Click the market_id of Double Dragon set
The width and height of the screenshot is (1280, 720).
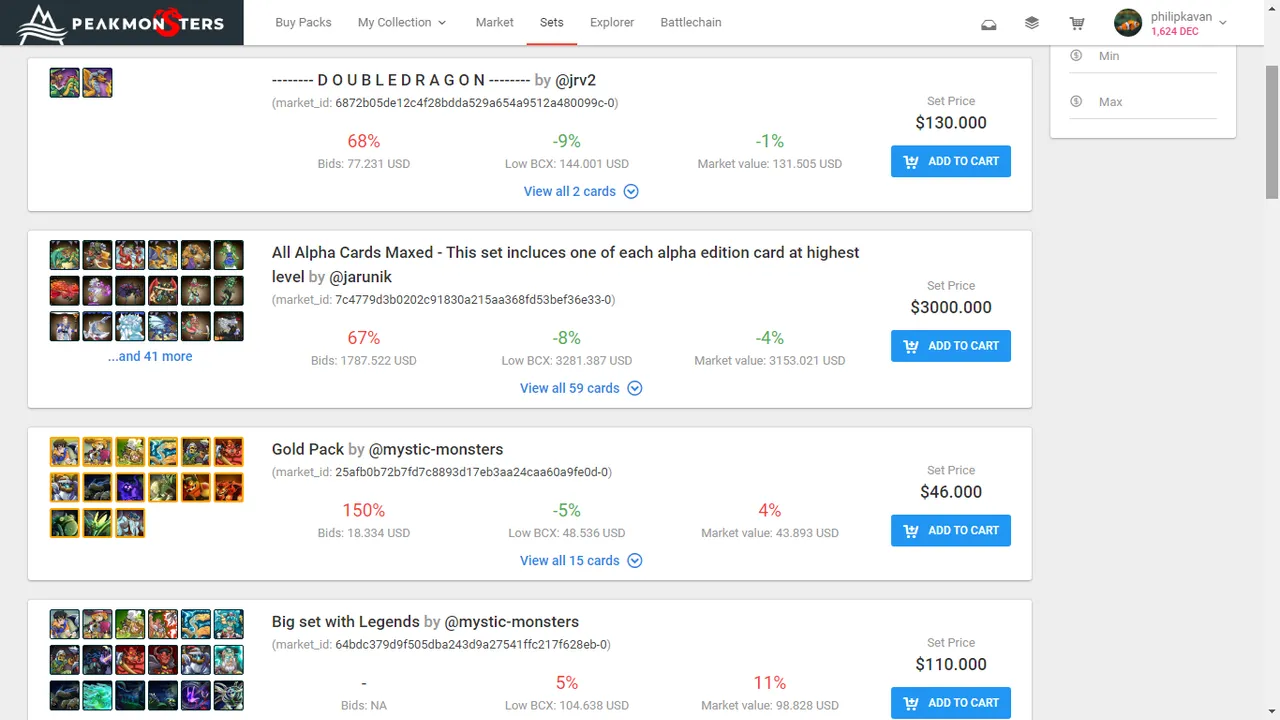[445, 103]
